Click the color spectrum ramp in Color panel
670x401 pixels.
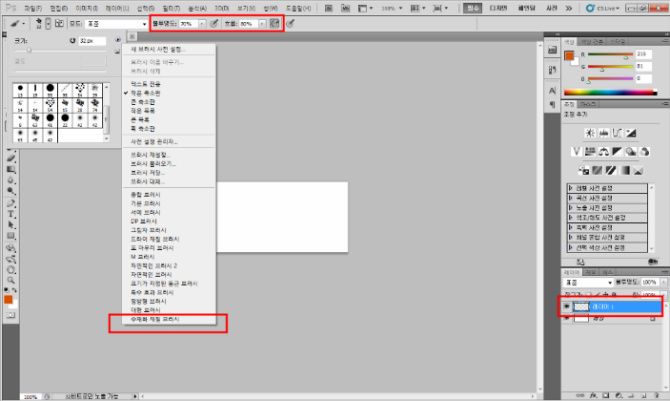(610, 92)
